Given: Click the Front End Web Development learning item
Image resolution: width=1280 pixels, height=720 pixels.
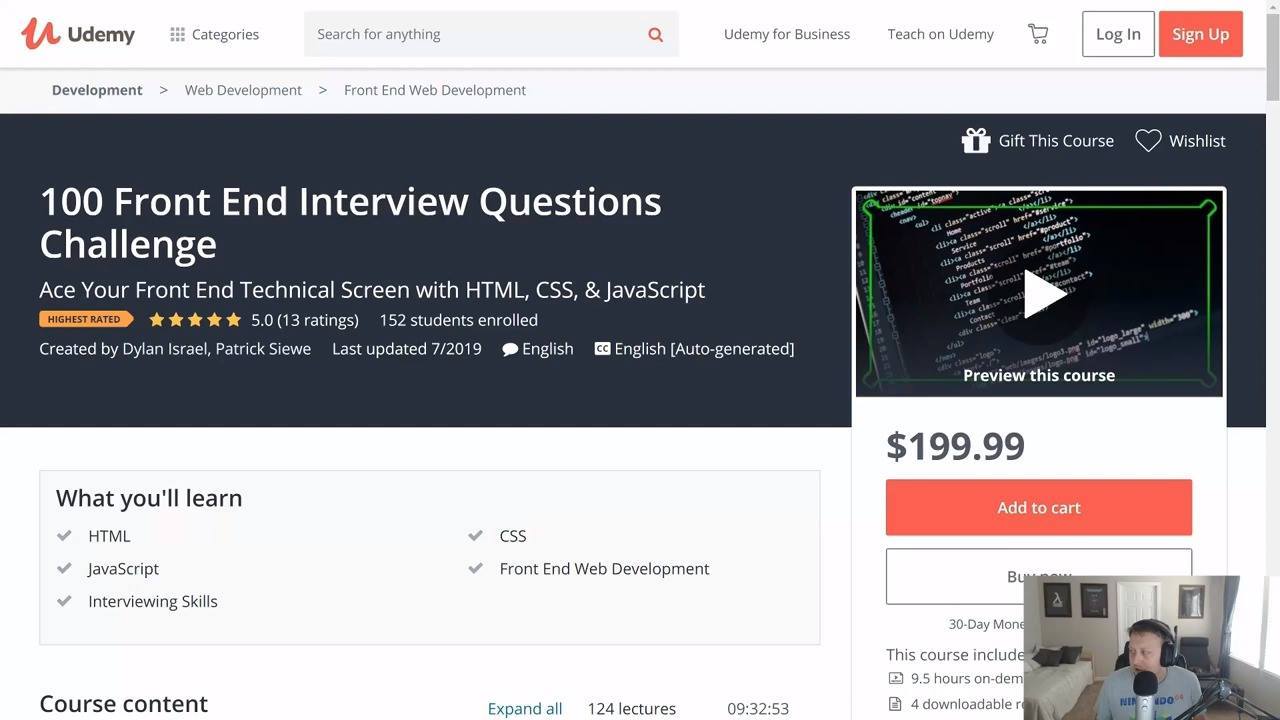Looking at the screenshot, I should pyautogui.click(x=604, y=569).
